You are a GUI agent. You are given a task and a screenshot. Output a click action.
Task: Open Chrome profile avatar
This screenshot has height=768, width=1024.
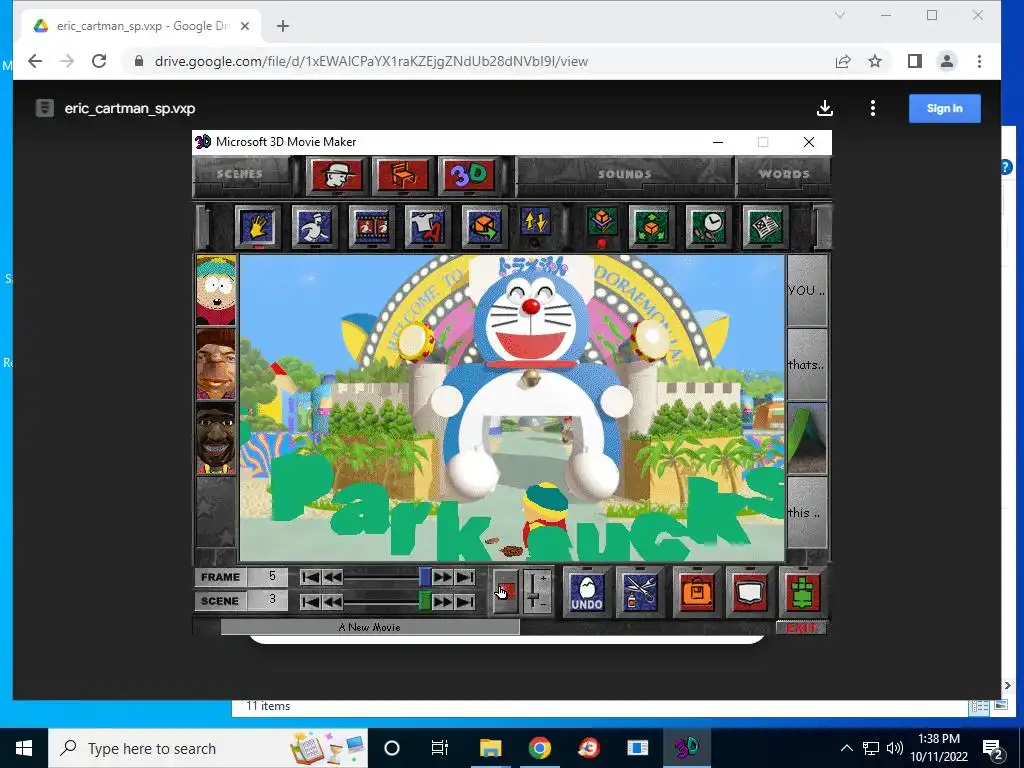[947, 61]
